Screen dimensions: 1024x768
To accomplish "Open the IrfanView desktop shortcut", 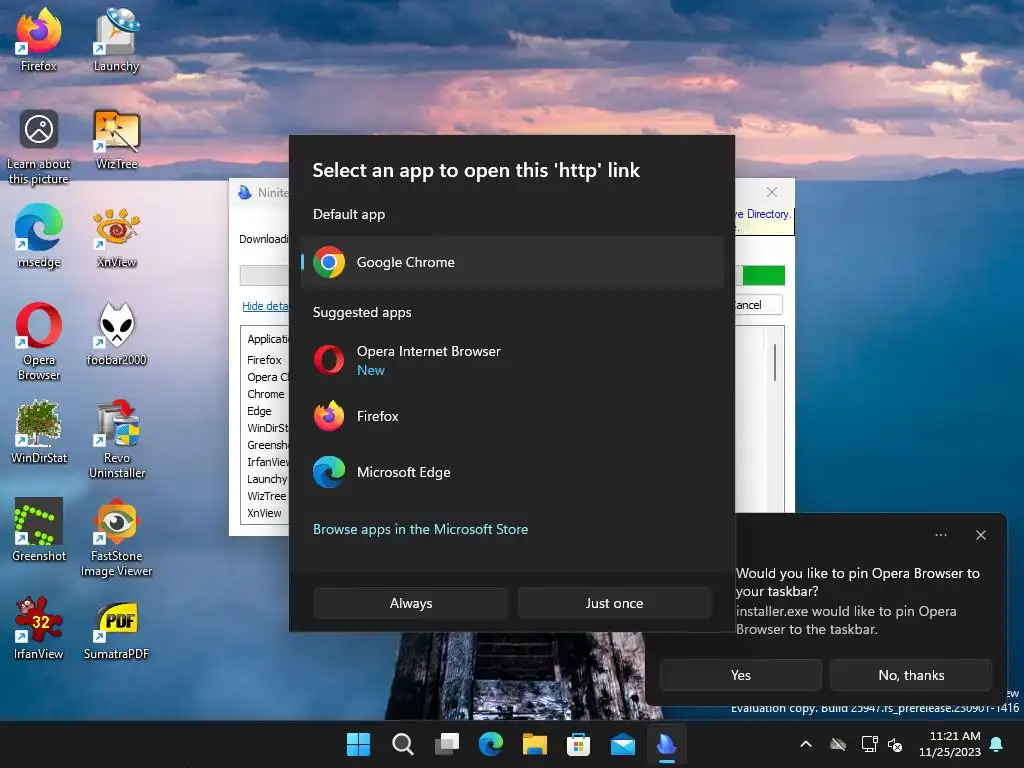I will [39, 628].
